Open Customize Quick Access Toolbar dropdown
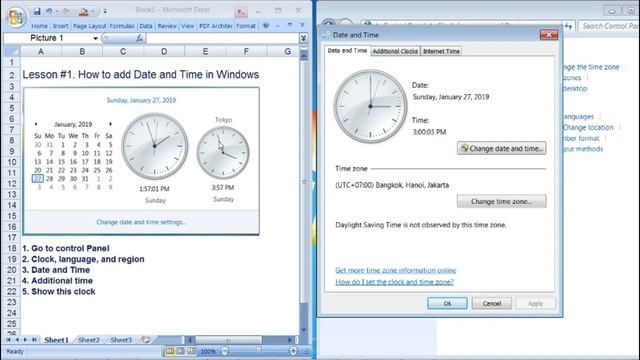The height and width of the screenshot is (360, 640). (105, 11)
